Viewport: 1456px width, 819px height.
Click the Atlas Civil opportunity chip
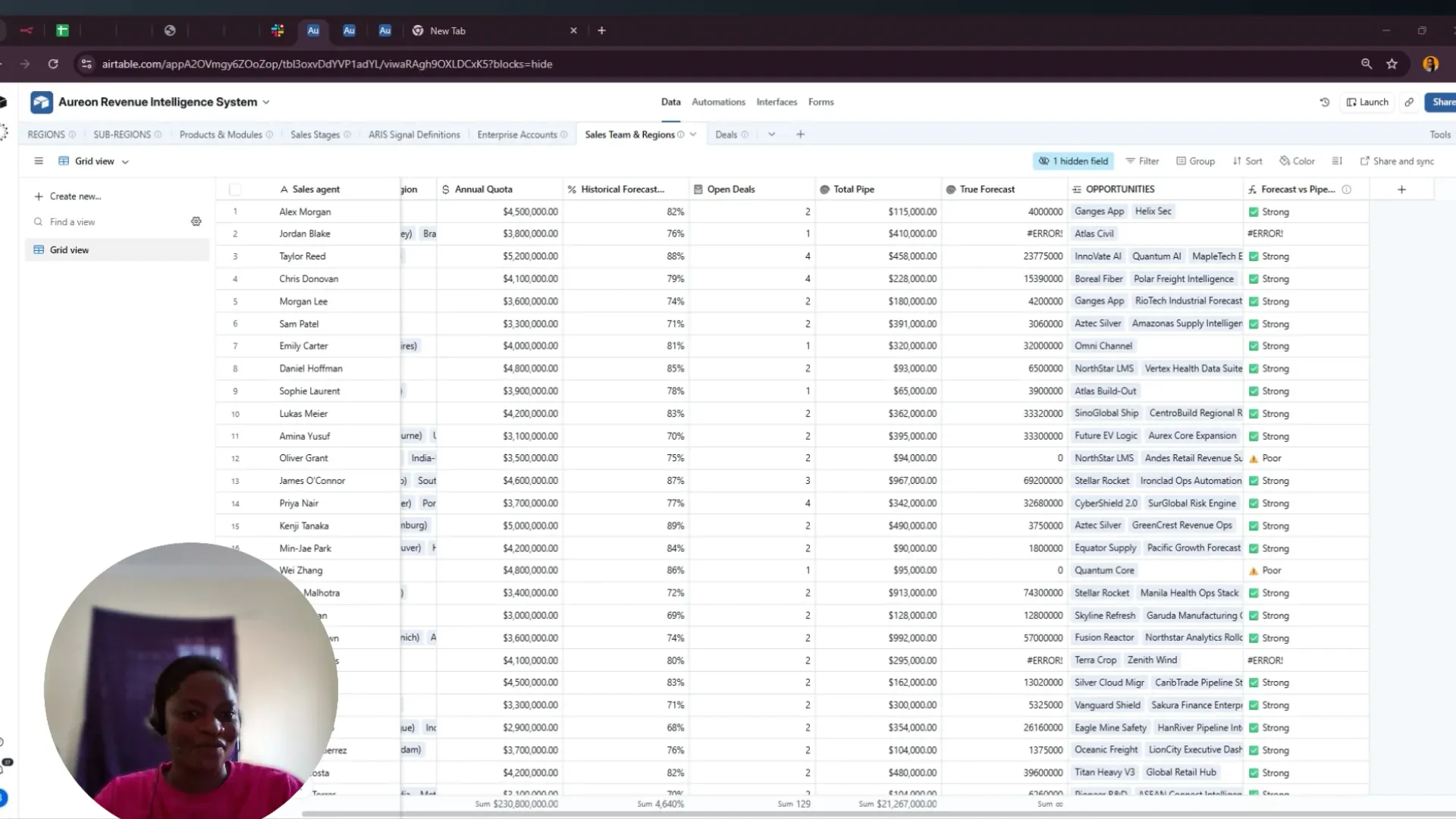click(x=1094, y=234)
